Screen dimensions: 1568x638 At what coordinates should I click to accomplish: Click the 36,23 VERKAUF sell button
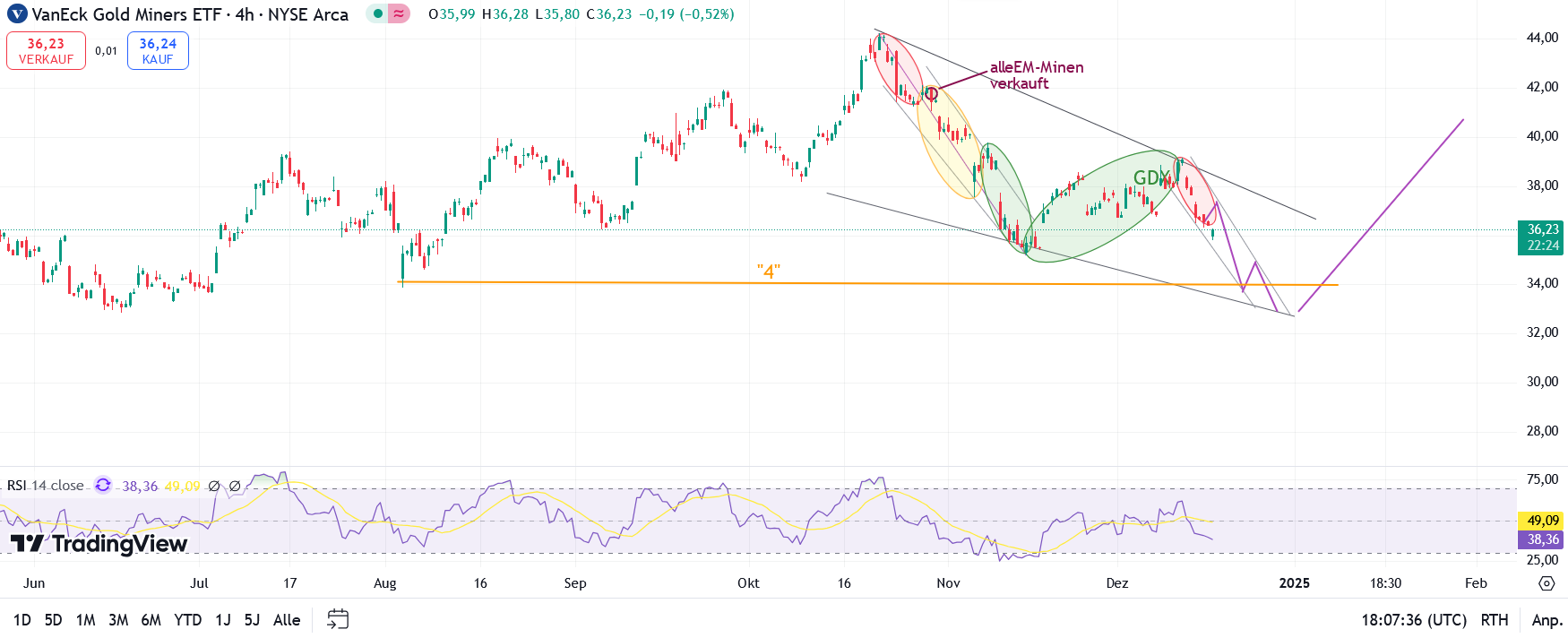point(47,50)
